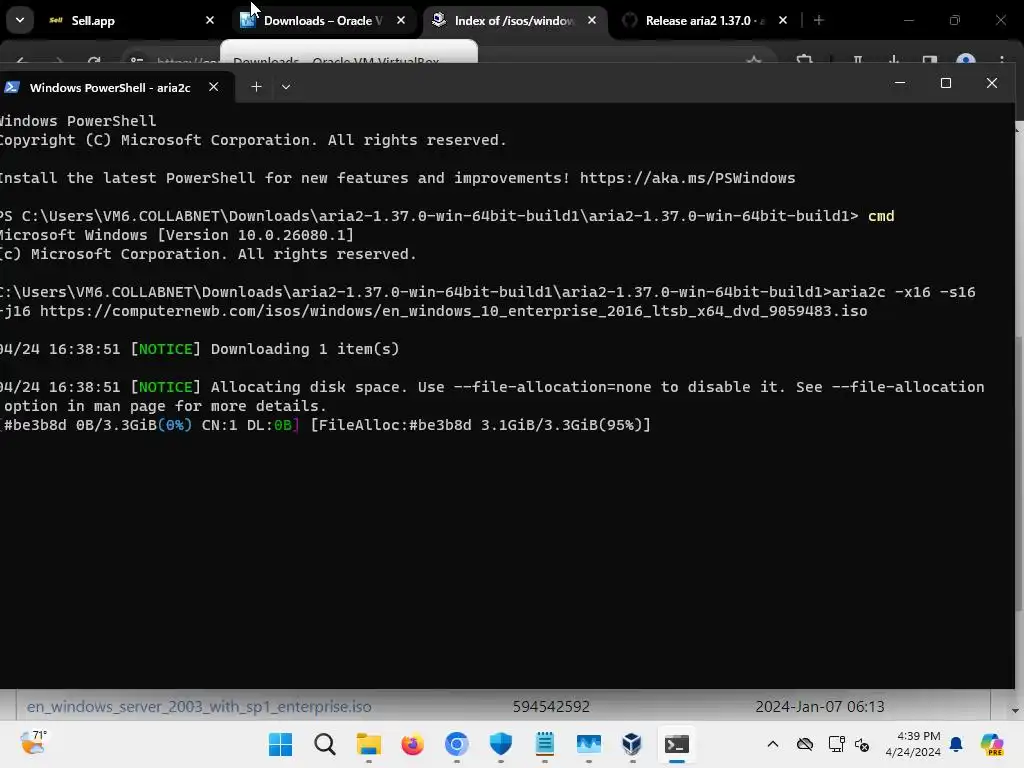Open the Notepad taskbar icon
The height and width of the screenshot is (768, 1024).
click(x=545, y=744)
